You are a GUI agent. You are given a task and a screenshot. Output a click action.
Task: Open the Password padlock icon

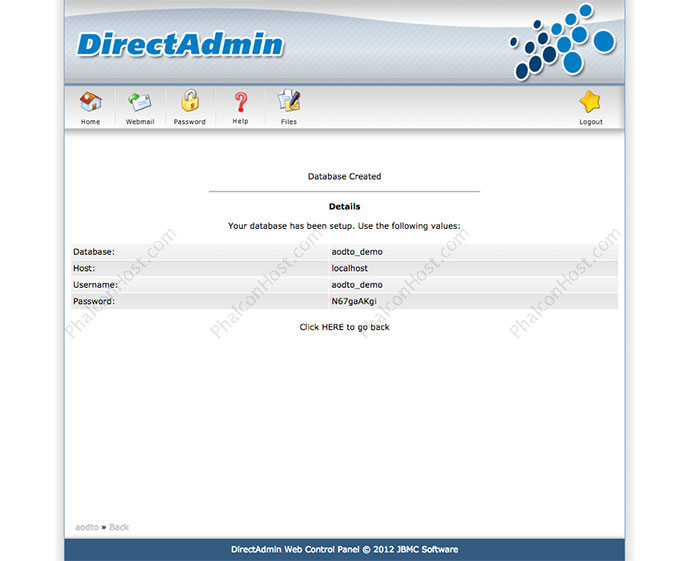point(190,100)
